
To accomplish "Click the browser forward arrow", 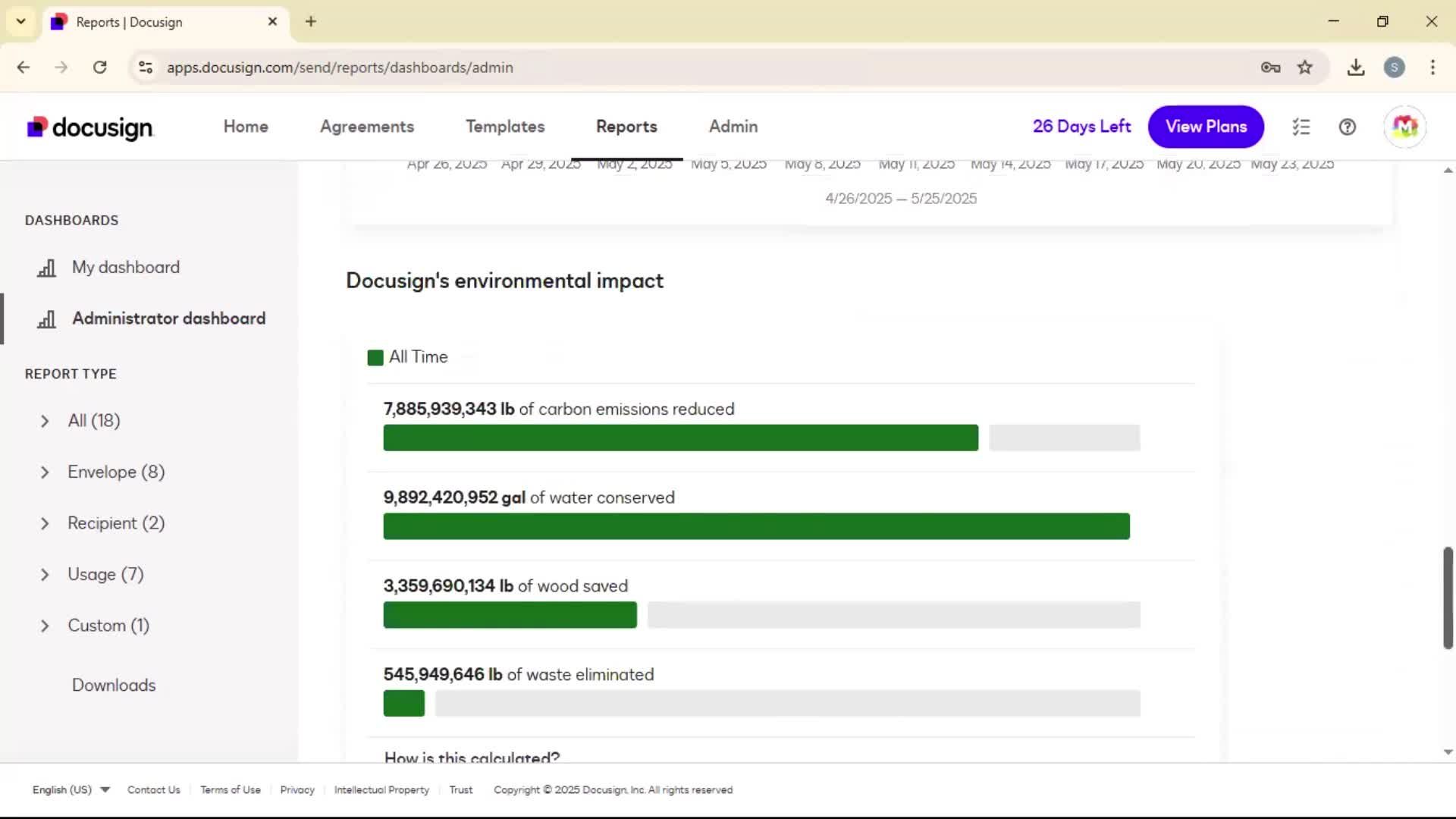I will tap(61, 67).
